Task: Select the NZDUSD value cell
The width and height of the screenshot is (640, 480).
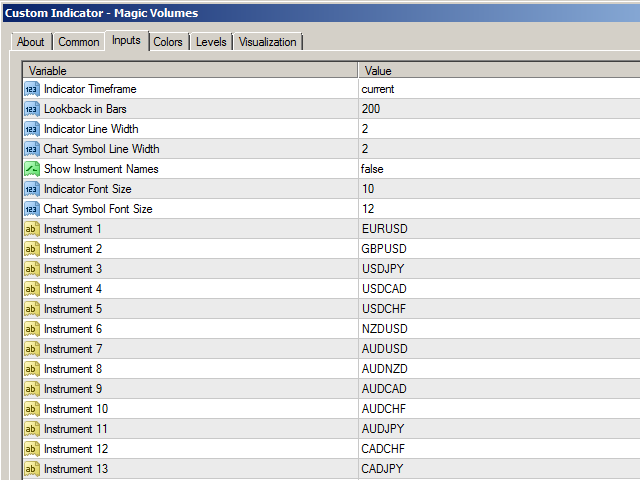Action: [499, 329]
